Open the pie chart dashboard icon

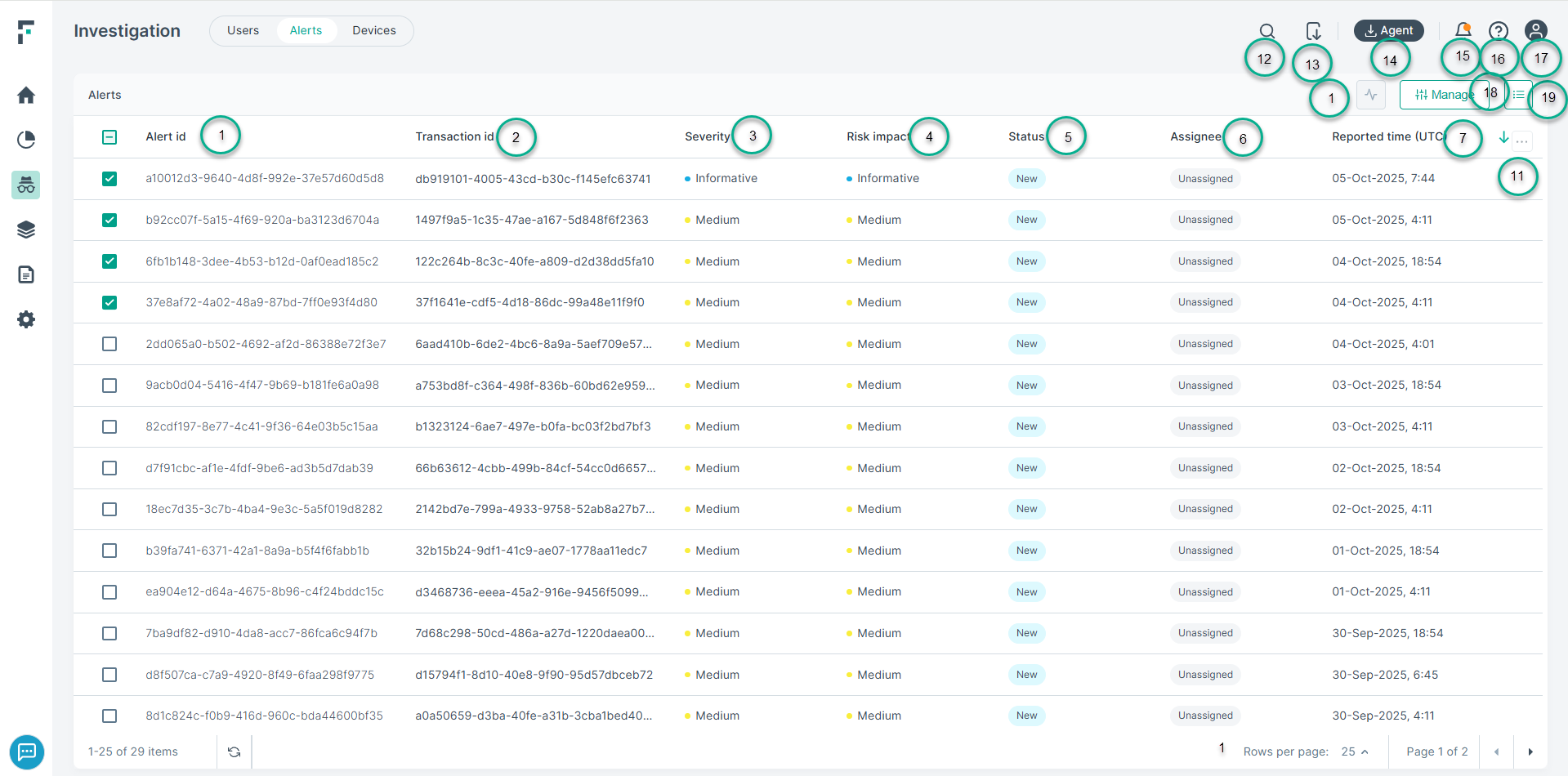pos(26,140)
